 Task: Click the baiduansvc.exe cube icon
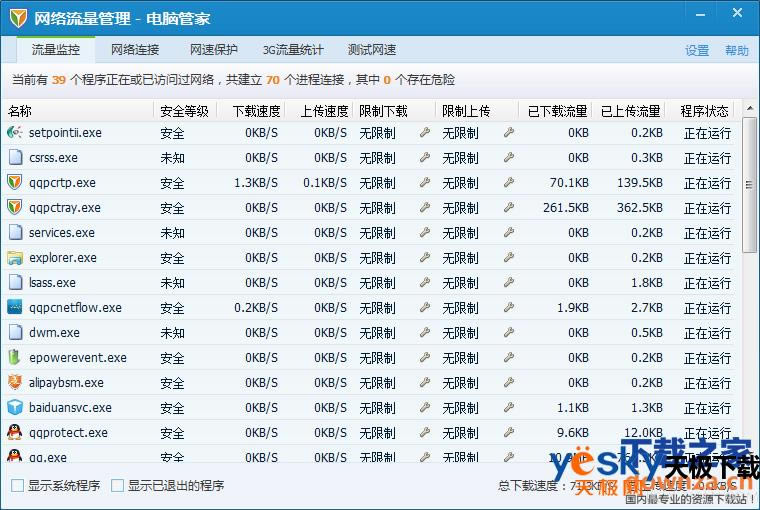point(15,408)
